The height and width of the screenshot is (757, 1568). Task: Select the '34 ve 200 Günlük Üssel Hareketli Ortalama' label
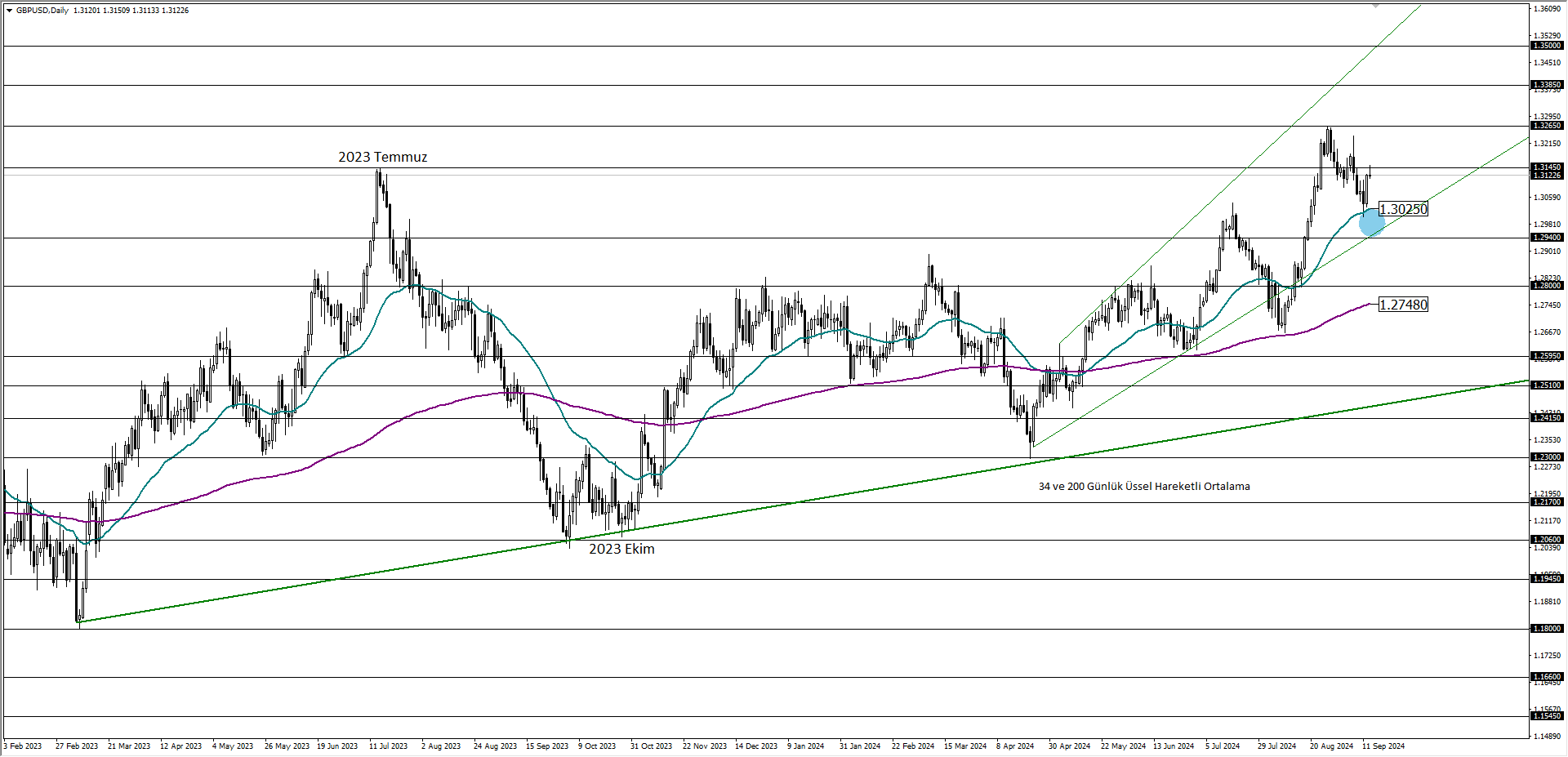pyautogui.click(x=1144, y=487)
